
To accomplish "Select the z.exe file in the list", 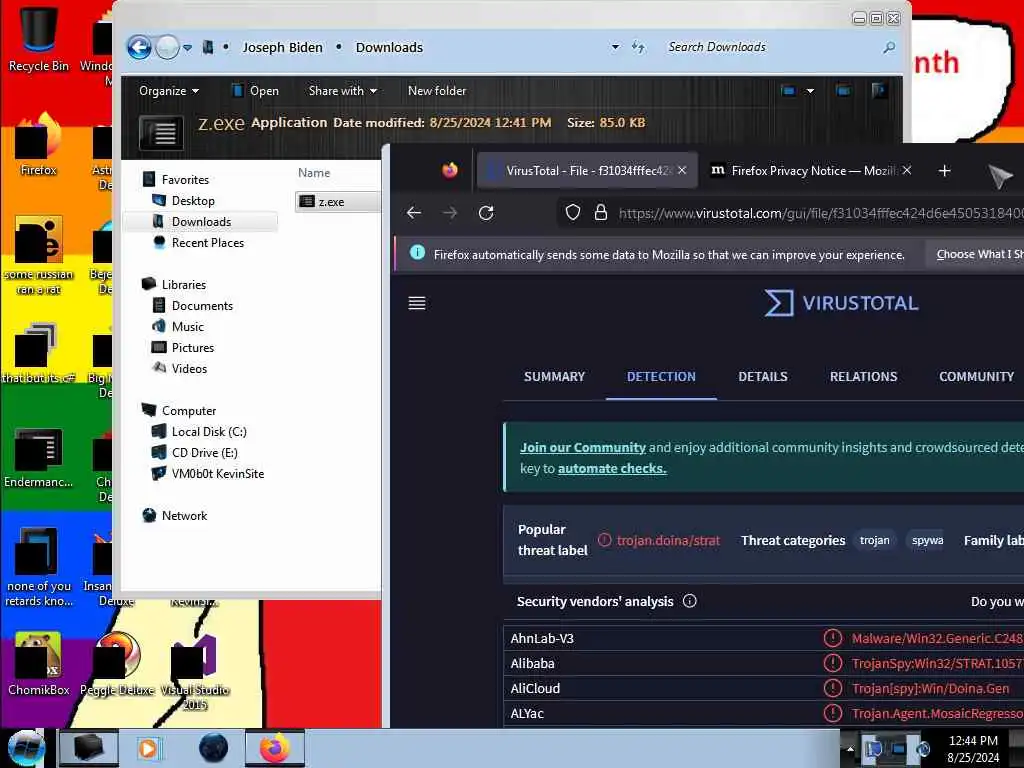I will click(337, 202).
